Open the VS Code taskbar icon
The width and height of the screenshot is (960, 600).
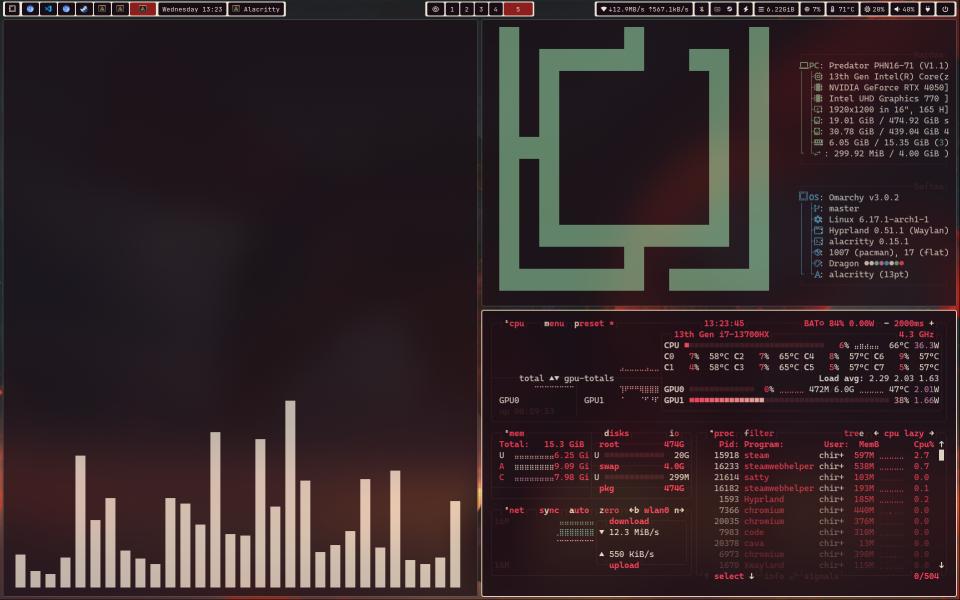click(x=48, y=9)
